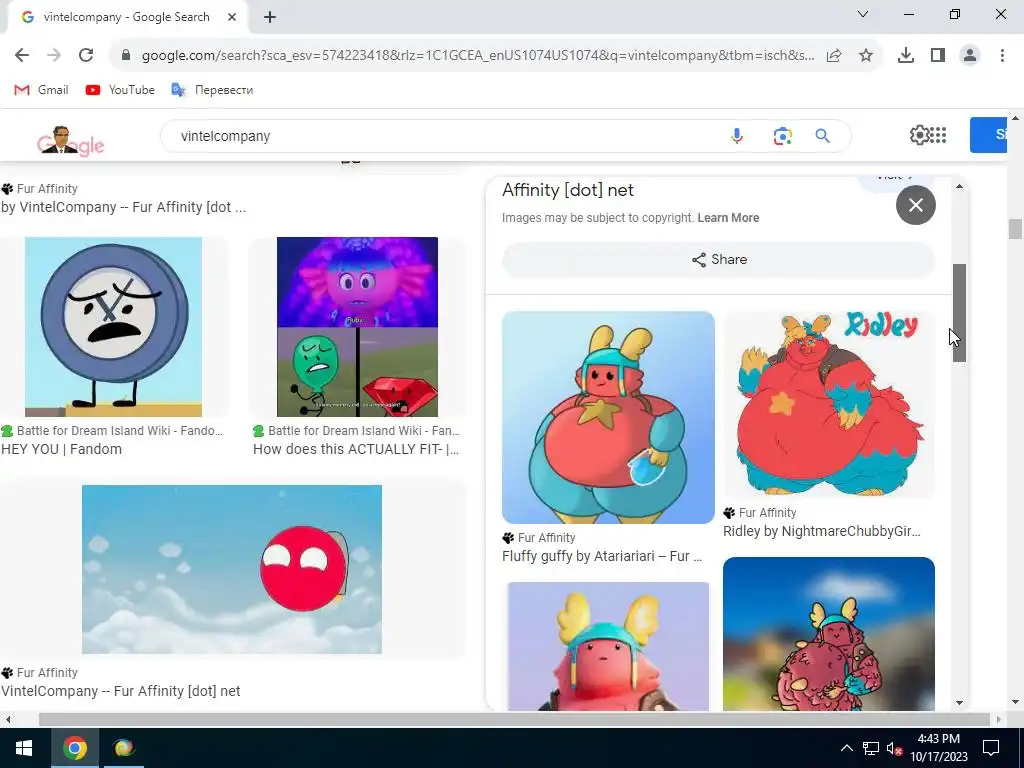Open the Fluffy guffy related image
1024x768 pixels.
pyautogui.click(x=608, y=417)
